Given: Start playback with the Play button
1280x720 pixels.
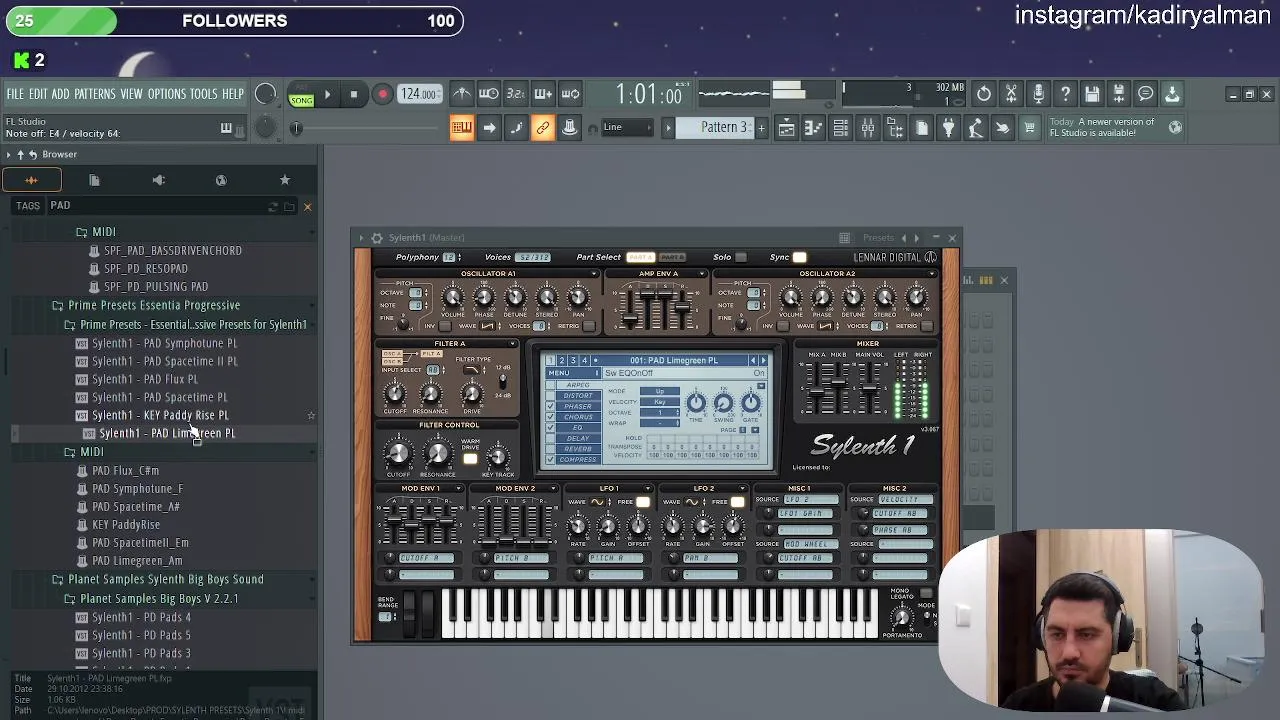Looking at the screenshot, I should pos(327,95).
